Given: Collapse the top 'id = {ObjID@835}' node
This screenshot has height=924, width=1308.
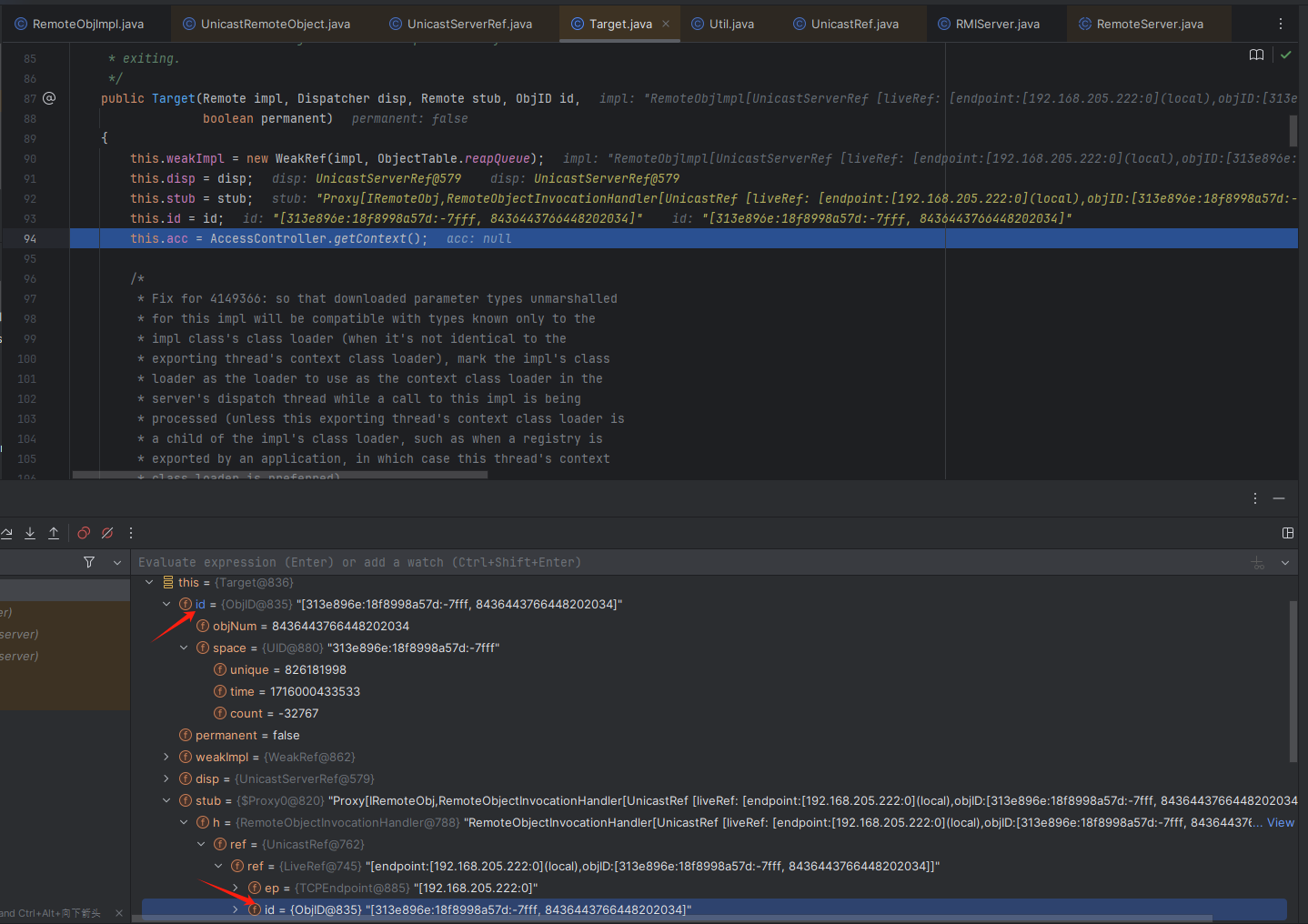Looking at the screenshot, I should point(166,604).
